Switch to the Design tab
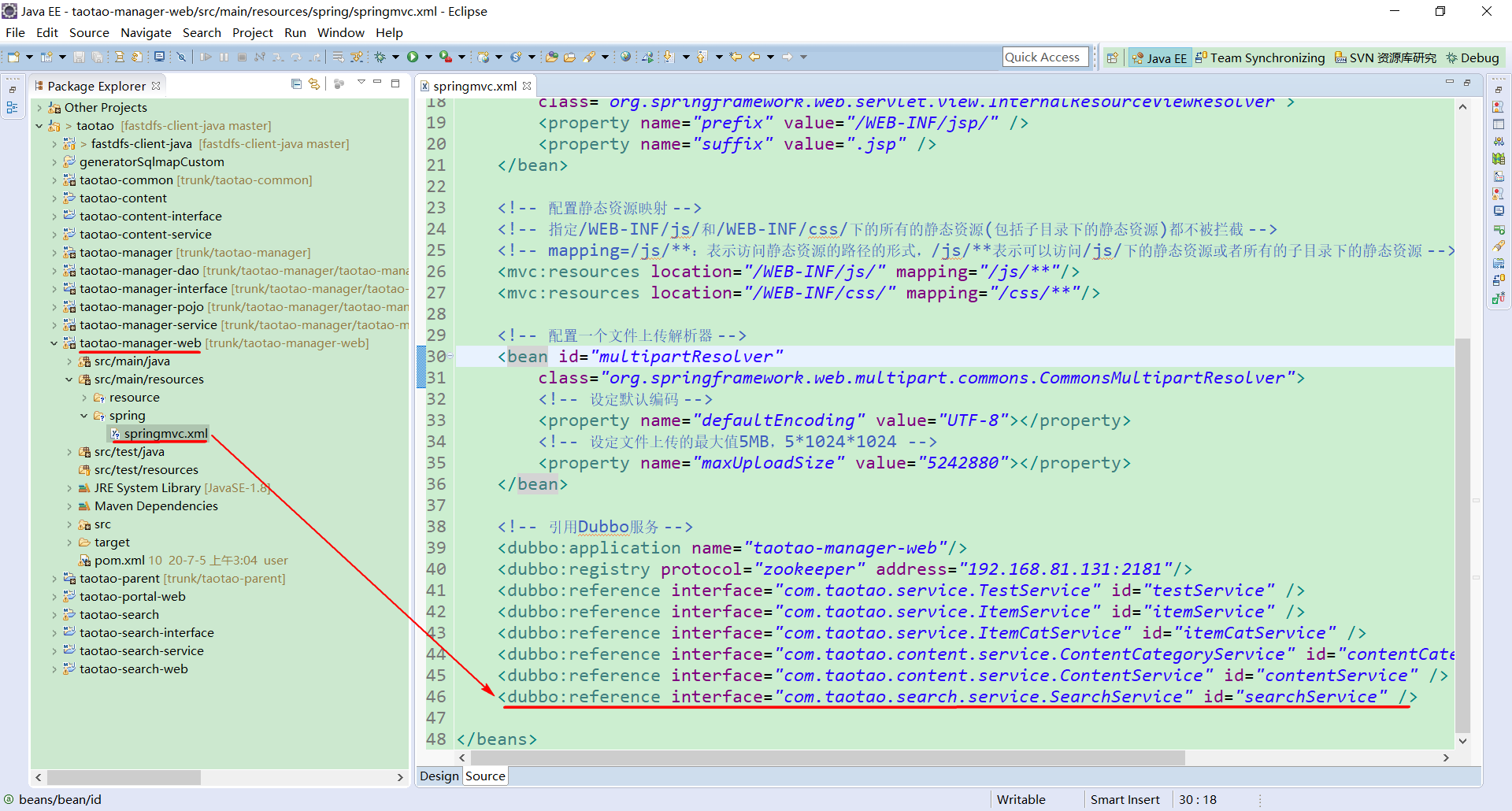Image resolution: width=1512 pixels, height=811 pixels. (x=439, y=776)
